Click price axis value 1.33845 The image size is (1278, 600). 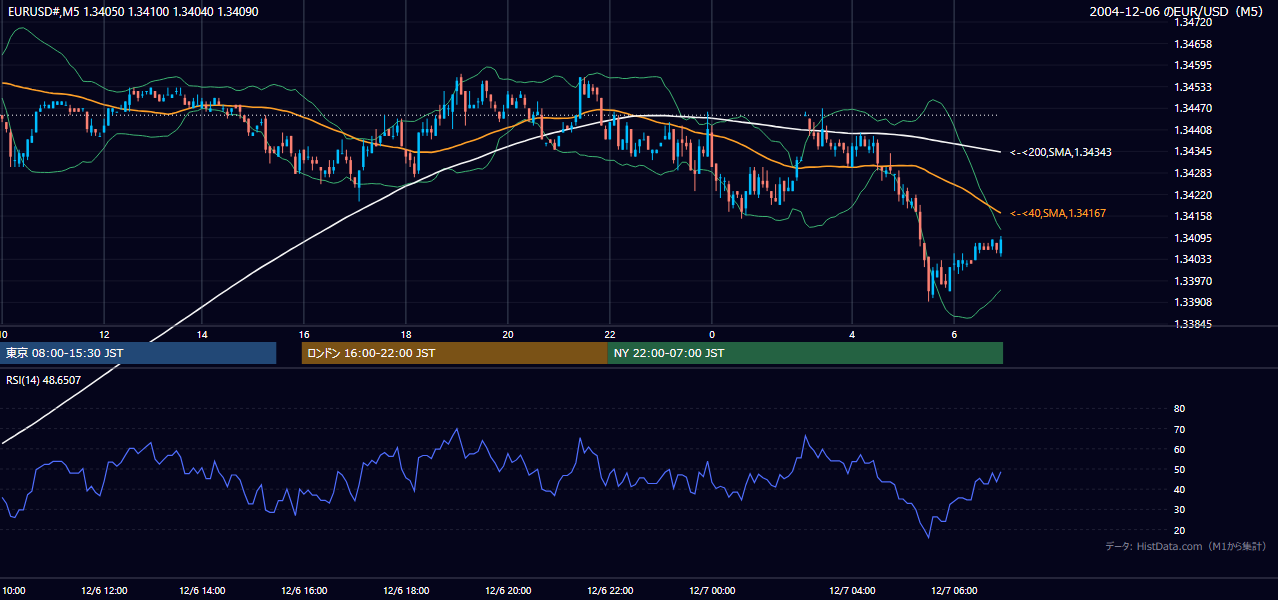tap(1191, 324)
